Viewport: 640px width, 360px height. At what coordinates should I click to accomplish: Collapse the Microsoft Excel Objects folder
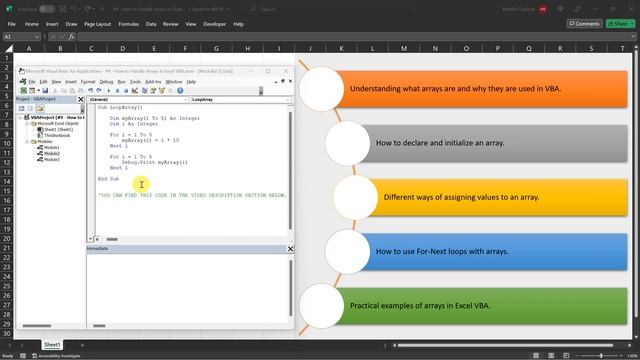click(27, 123)
